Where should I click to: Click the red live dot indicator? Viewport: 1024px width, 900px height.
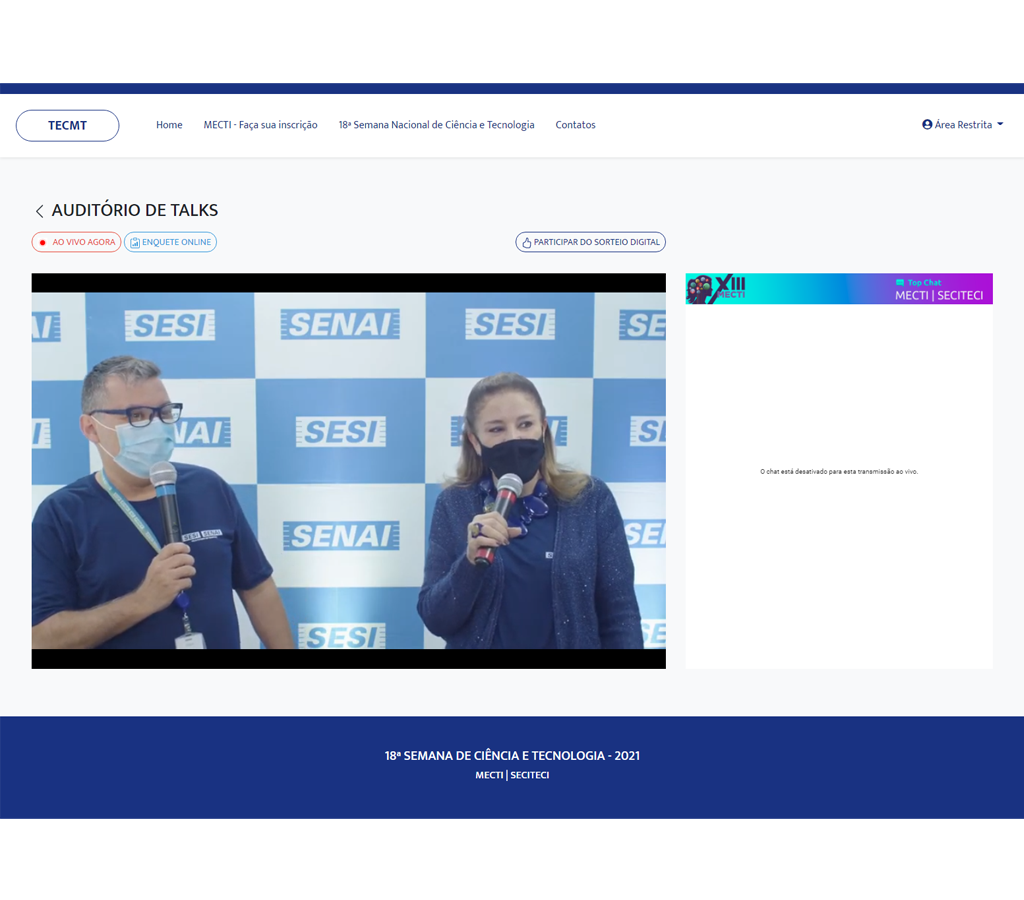click(42, 242)
